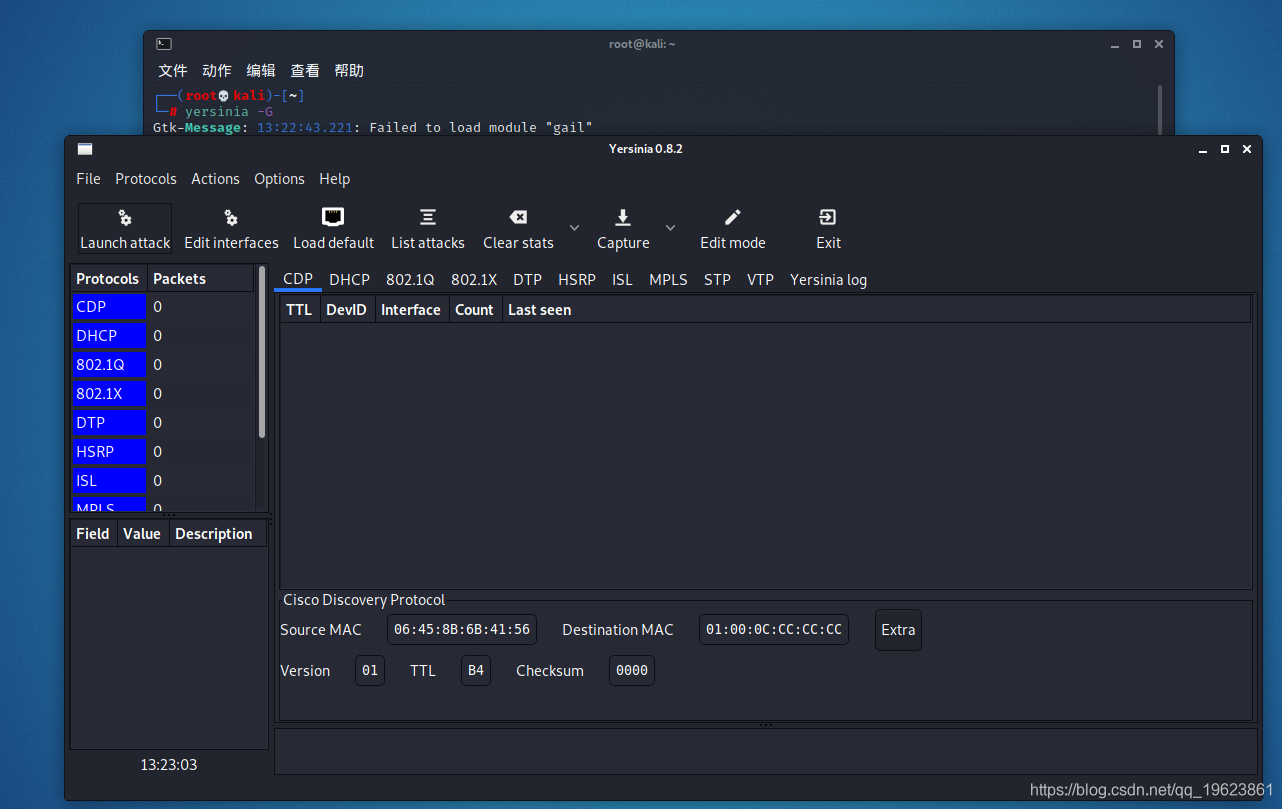The height and width of the screenshot is (809, 1282).
Task: Click the Destination MAC input field
Action: click(774, 630)
